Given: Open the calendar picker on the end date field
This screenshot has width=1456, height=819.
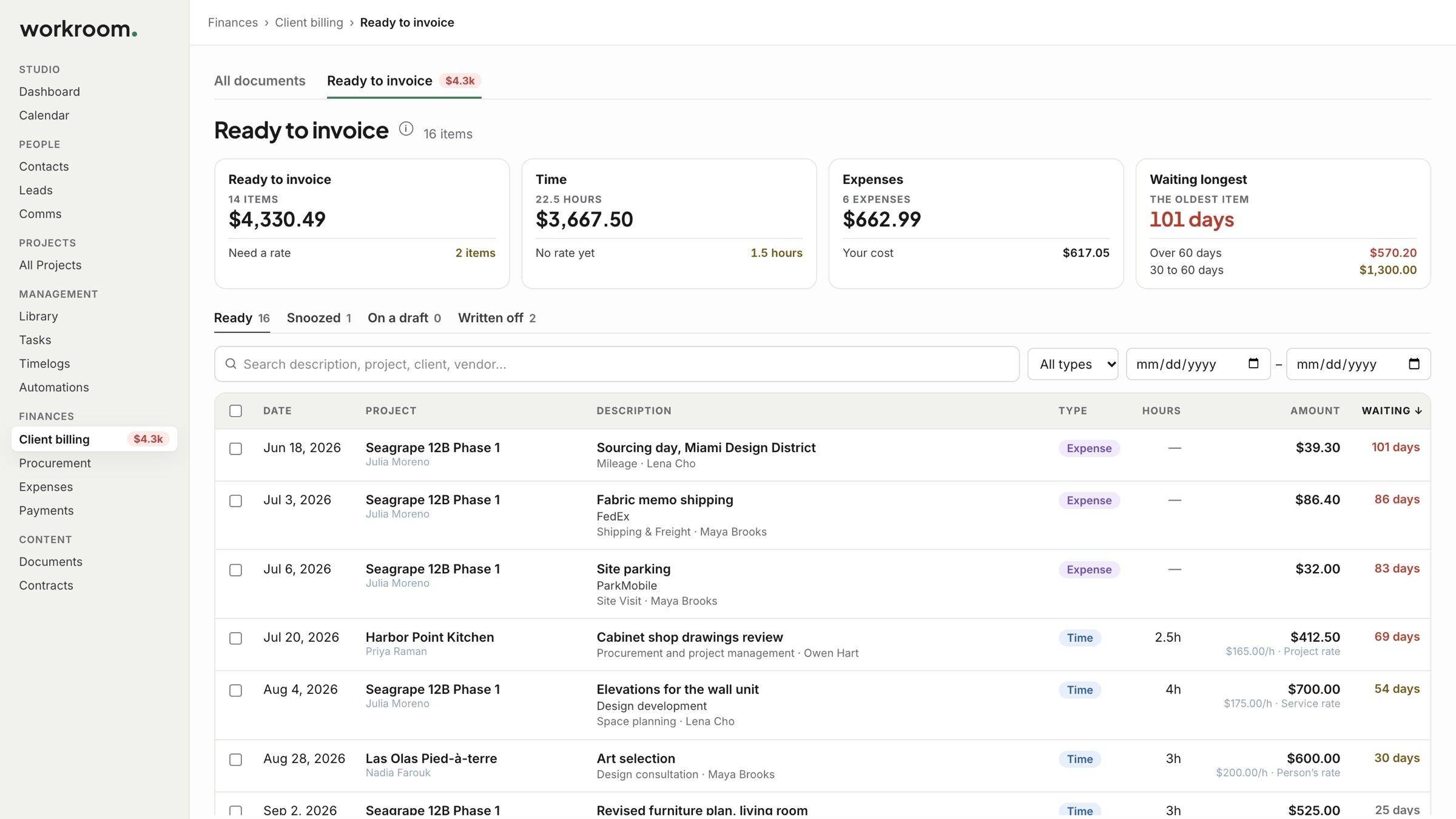Looking at the screenshot, I should pos(1414,363).
